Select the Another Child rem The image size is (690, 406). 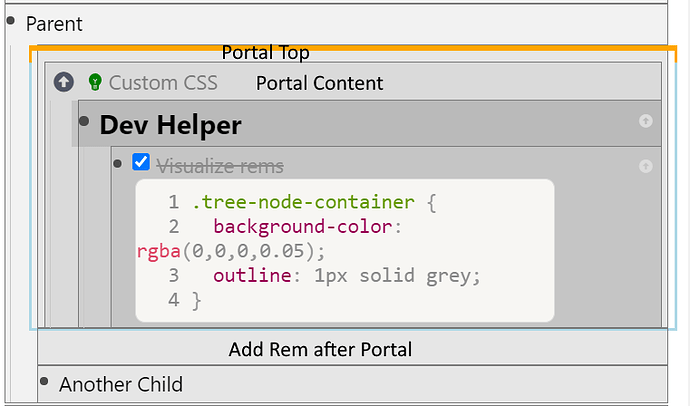(x=121, y=384)
